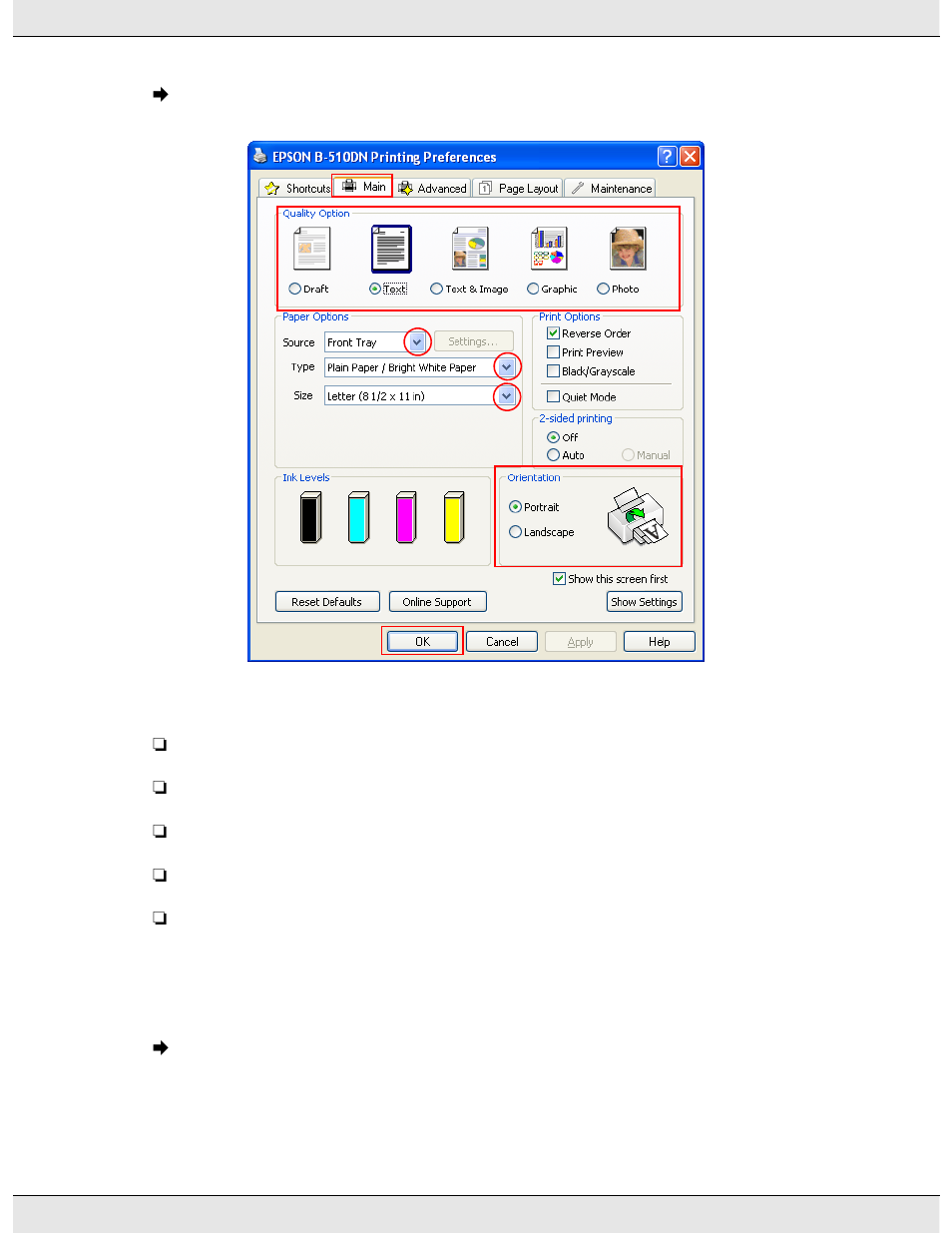Click the Online Support button
This screenshot has width=952, height=1233.
point(437,601)
